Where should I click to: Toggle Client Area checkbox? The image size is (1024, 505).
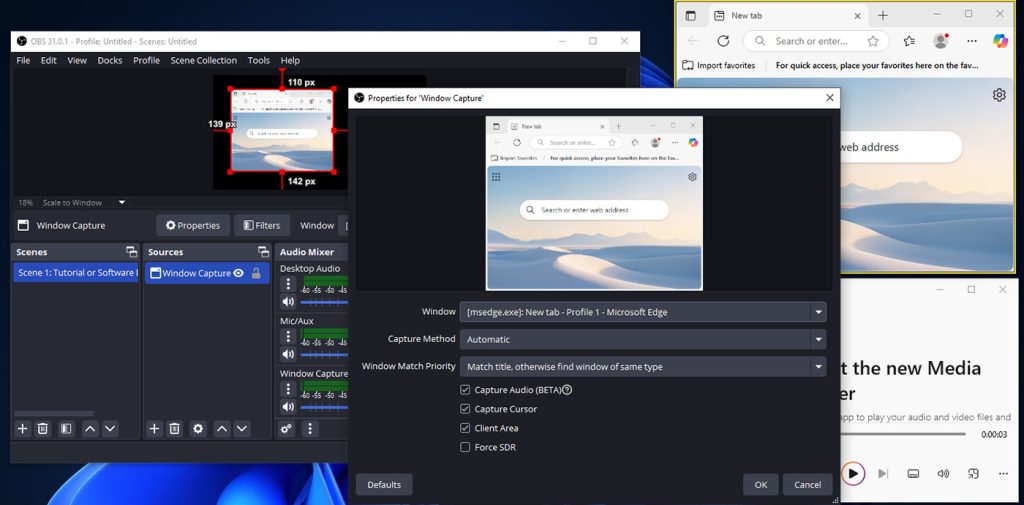point(465,428)
